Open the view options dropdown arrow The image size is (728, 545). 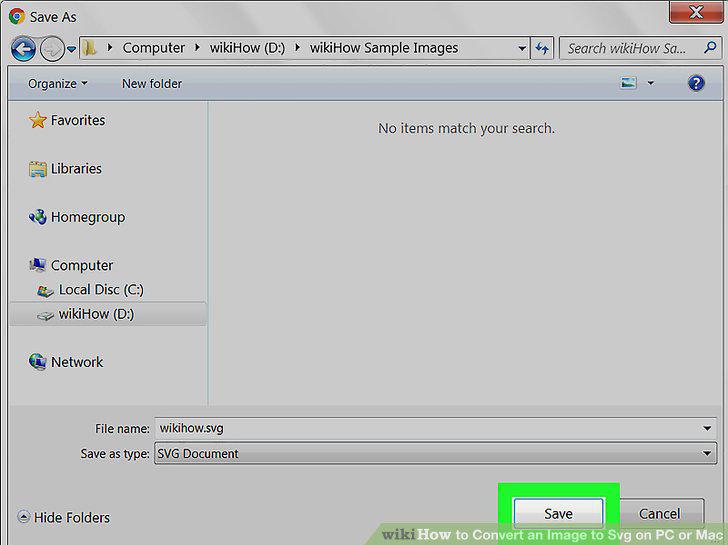click(x=650, y=83)
